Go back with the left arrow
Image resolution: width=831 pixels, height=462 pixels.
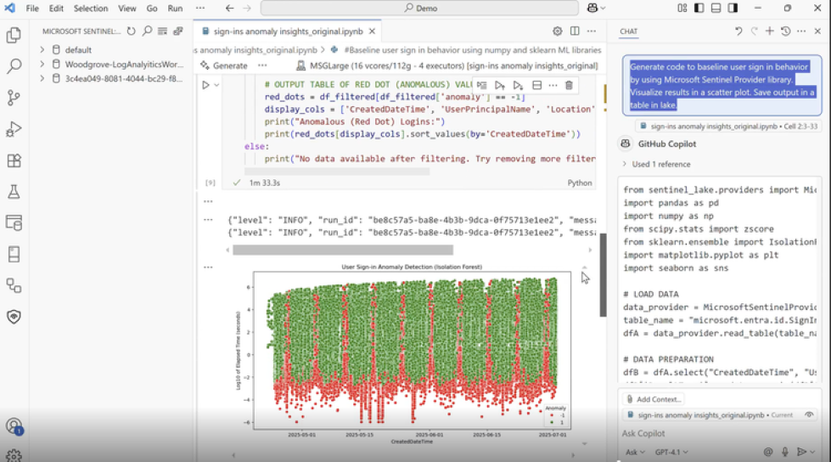click(x=229, y=8)
